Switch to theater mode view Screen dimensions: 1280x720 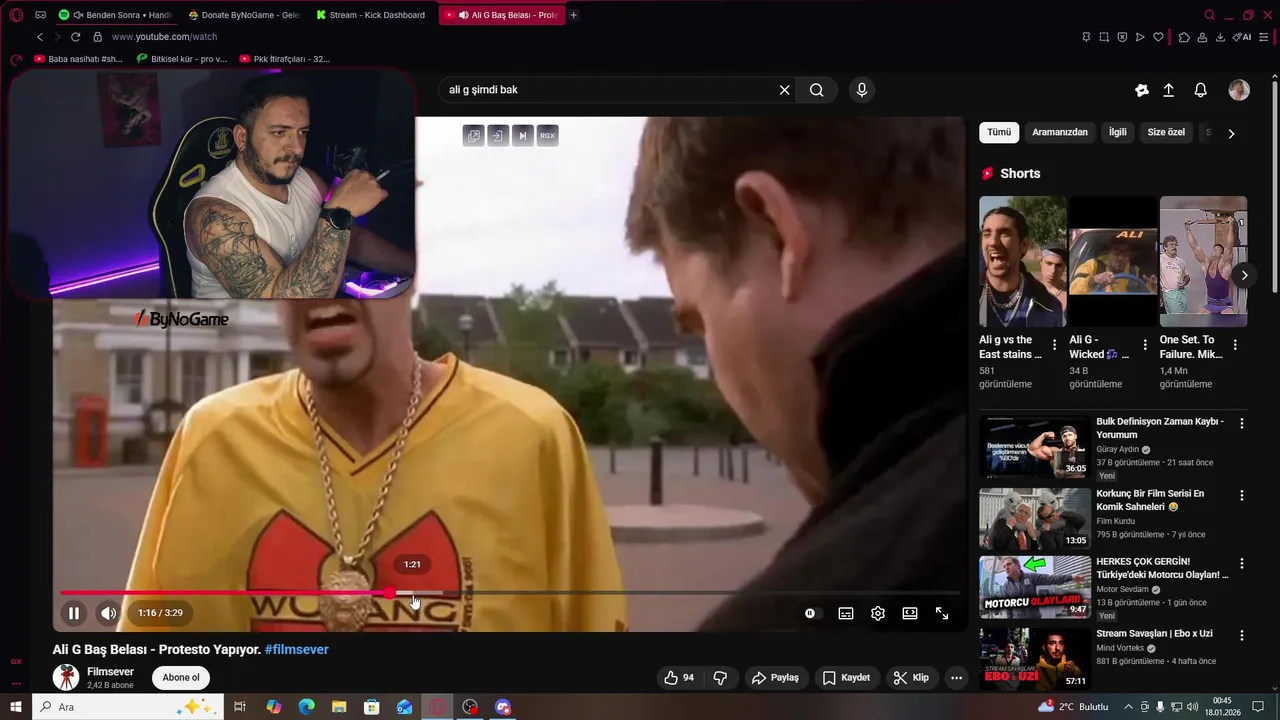[x=910, y=613]
